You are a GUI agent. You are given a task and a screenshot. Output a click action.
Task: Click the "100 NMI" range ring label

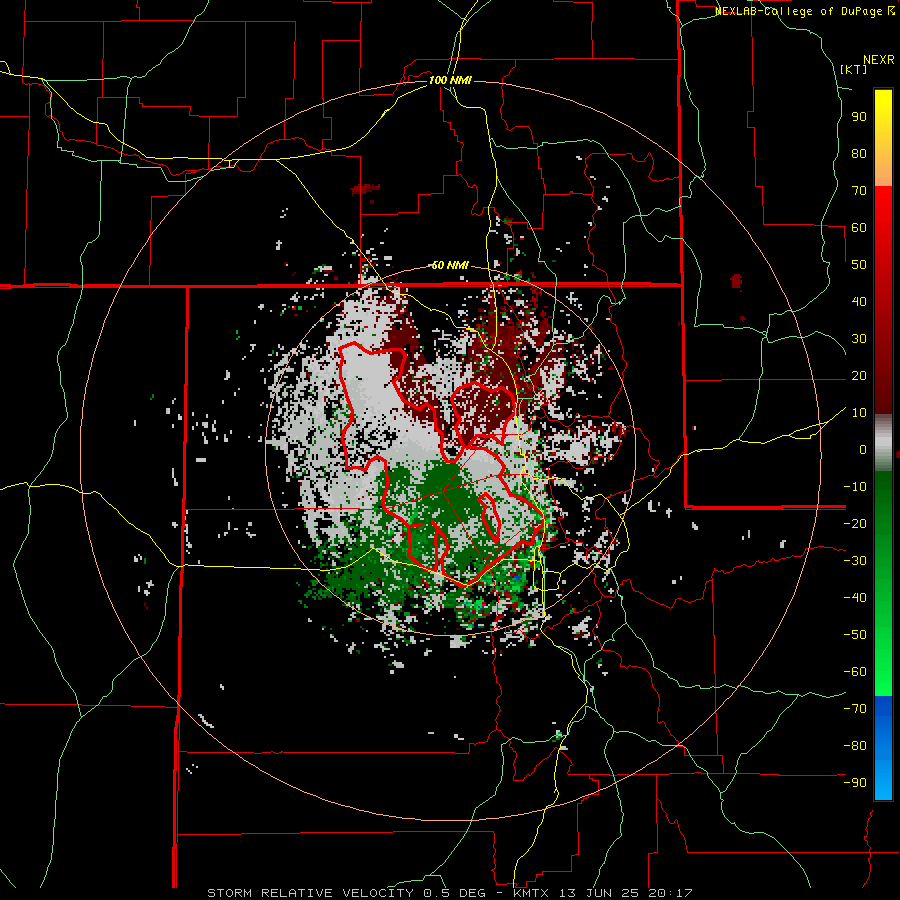pos(450,80)
